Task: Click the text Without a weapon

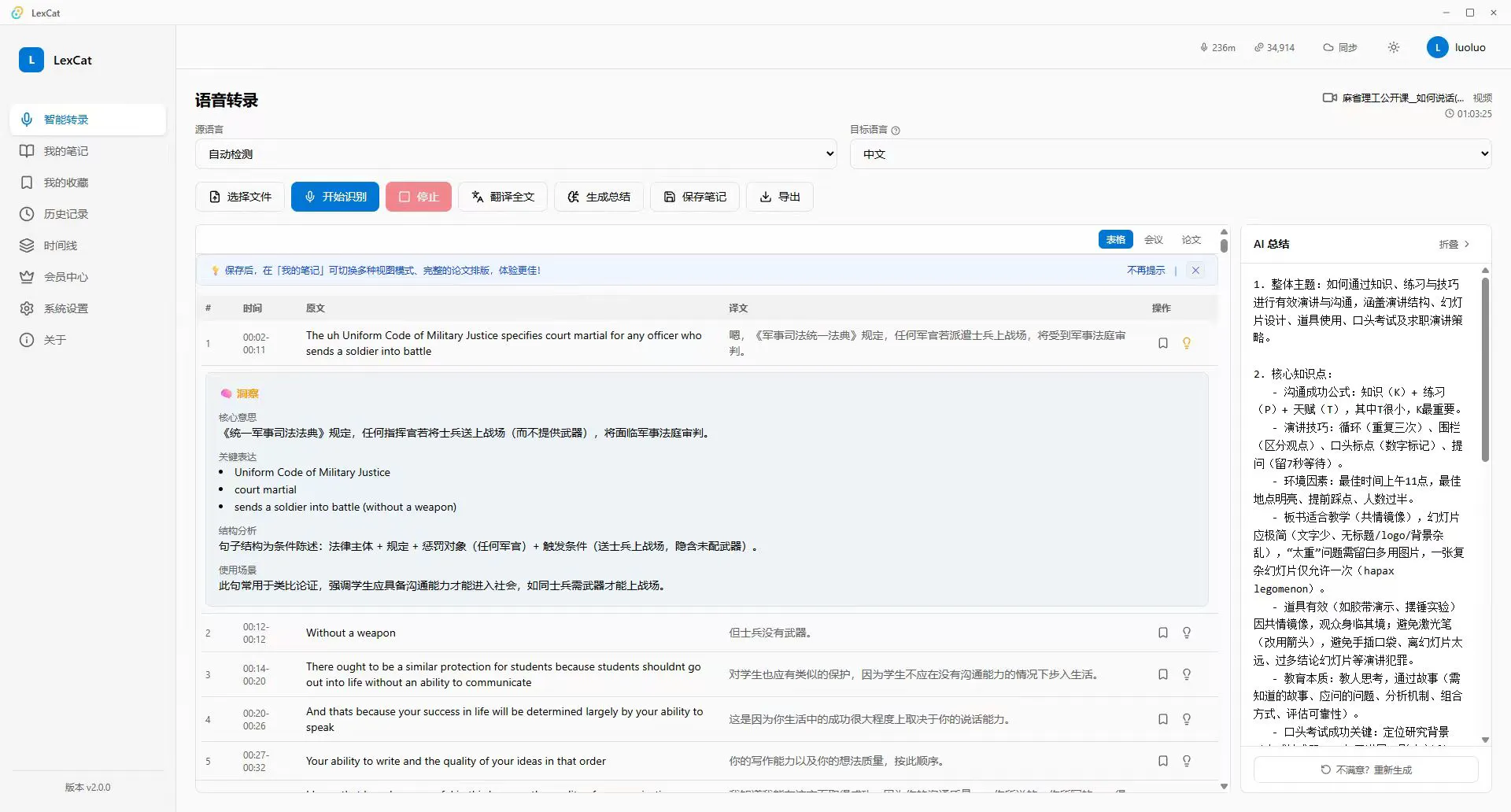Action: tap(351, 633)
